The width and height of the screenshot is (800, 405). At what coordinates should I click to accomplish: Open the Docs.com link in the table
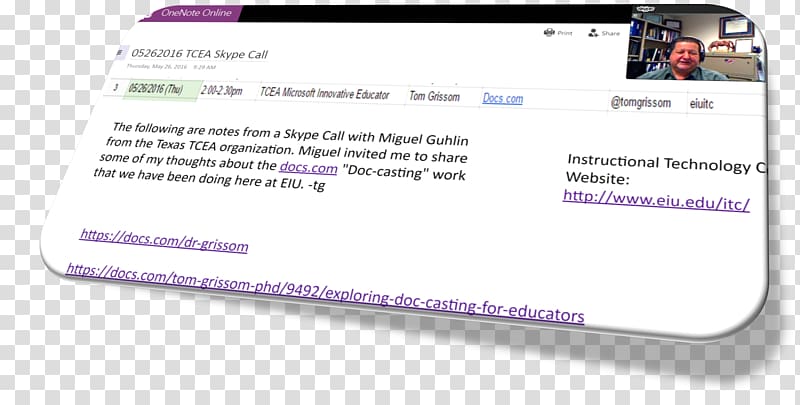503,98
